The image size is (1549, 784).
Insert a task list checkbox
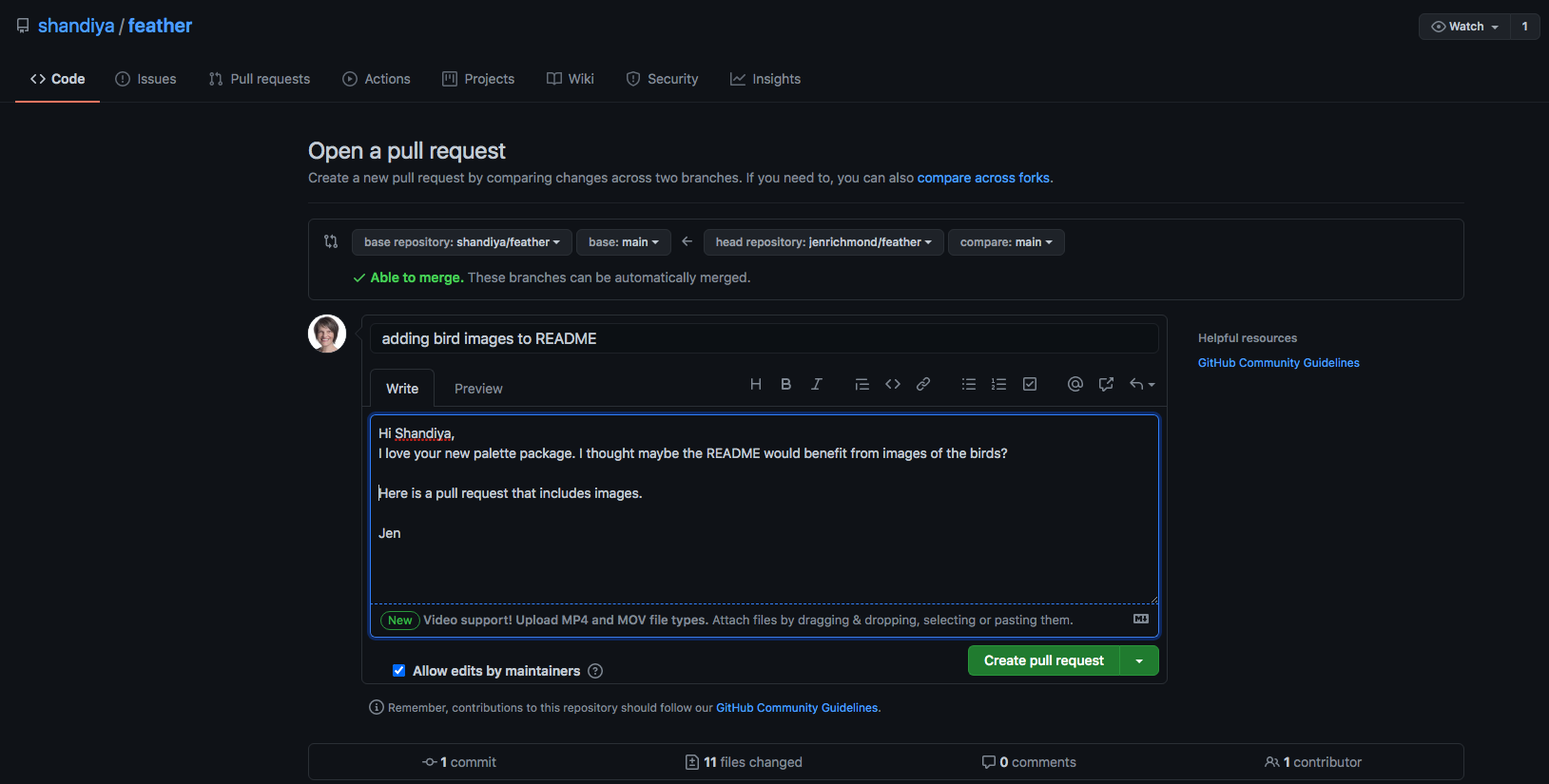[1030, 384]
